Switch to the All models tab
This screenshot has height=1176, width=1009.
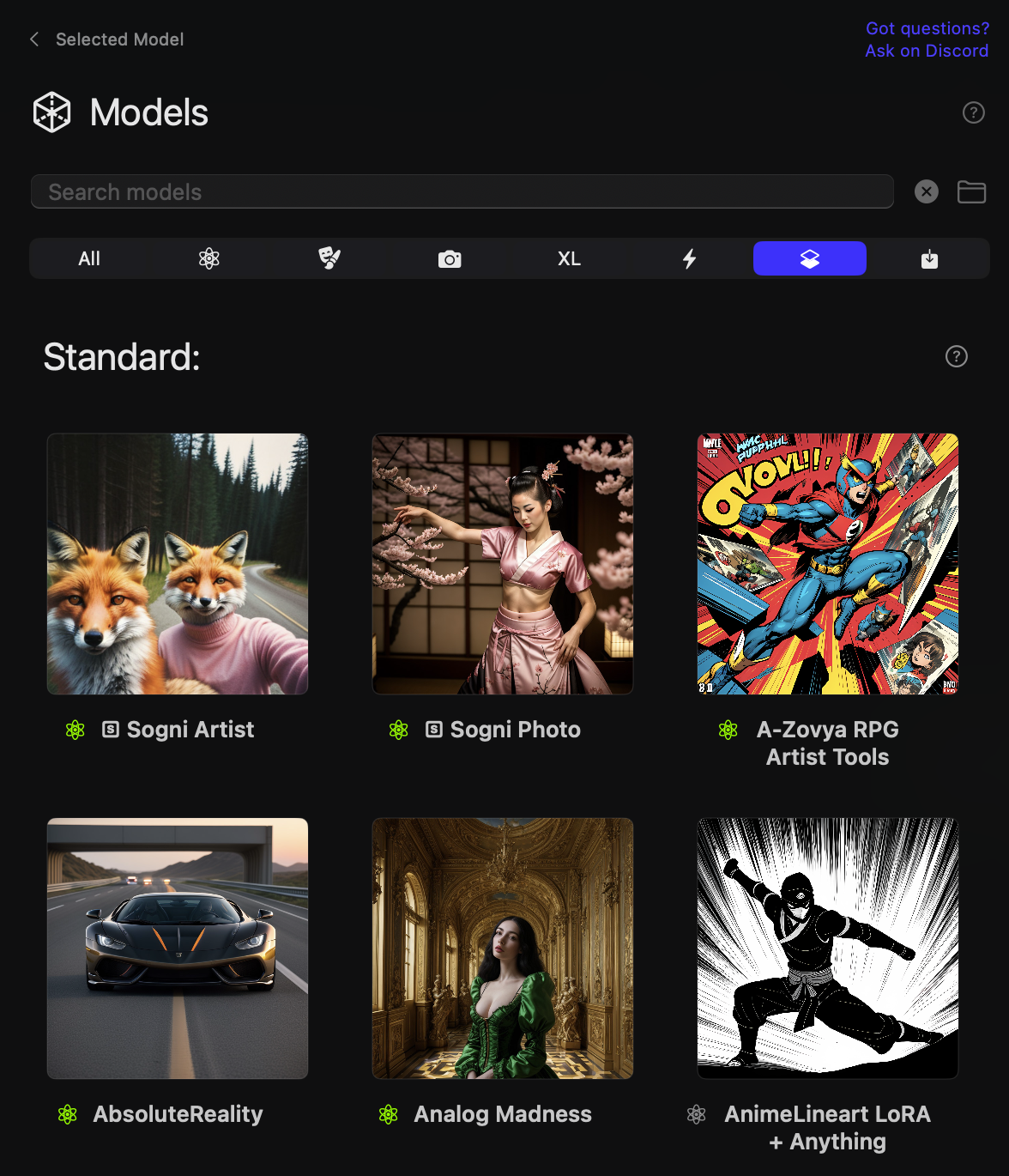[x=89, y=258]
